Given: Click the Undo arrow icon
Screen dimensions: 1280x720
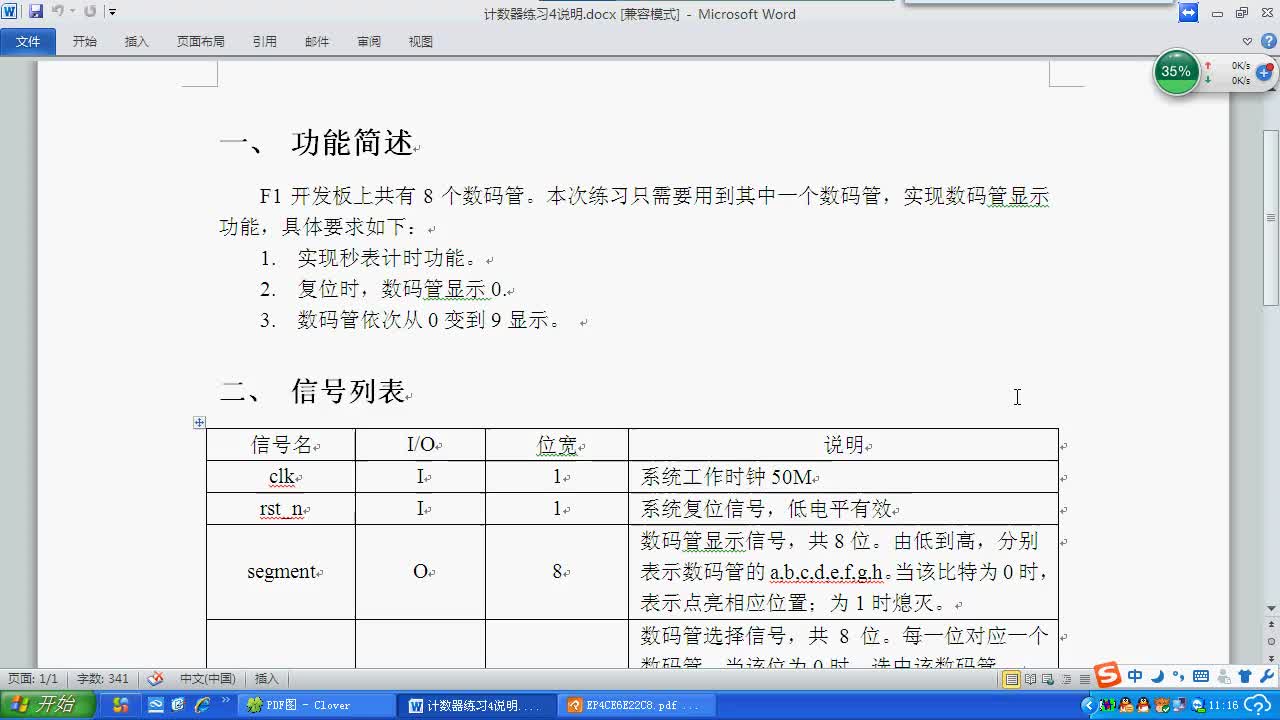Looking at the screenshot, I should pos(58,12).
